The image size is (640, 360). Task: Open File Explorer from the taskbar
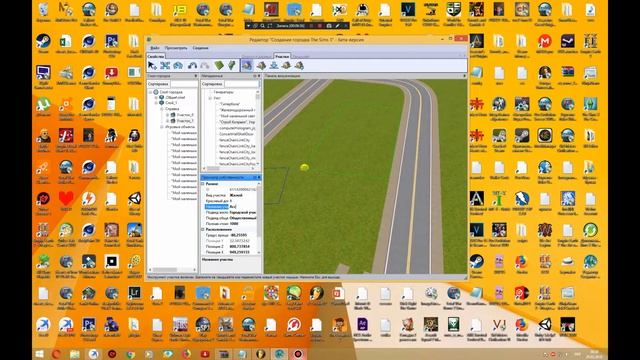click(74, 354)
